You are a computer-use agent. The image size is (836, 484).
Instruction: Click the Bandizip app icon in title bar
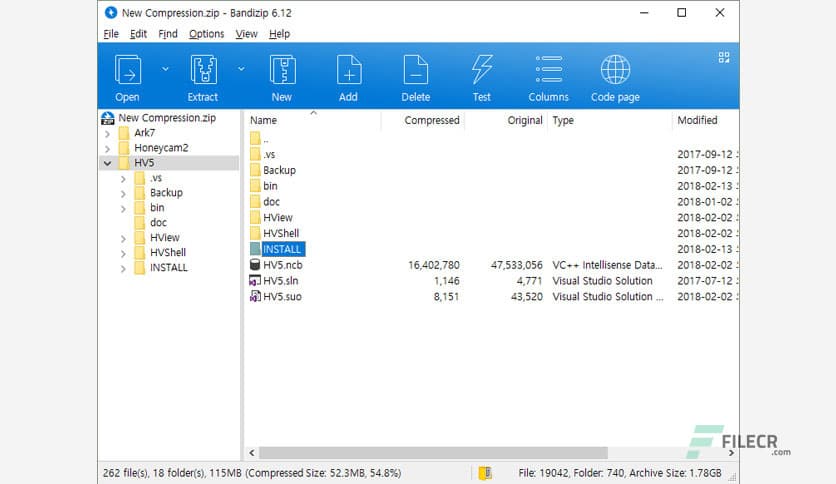pyautogui.click(x=111, y=12)
